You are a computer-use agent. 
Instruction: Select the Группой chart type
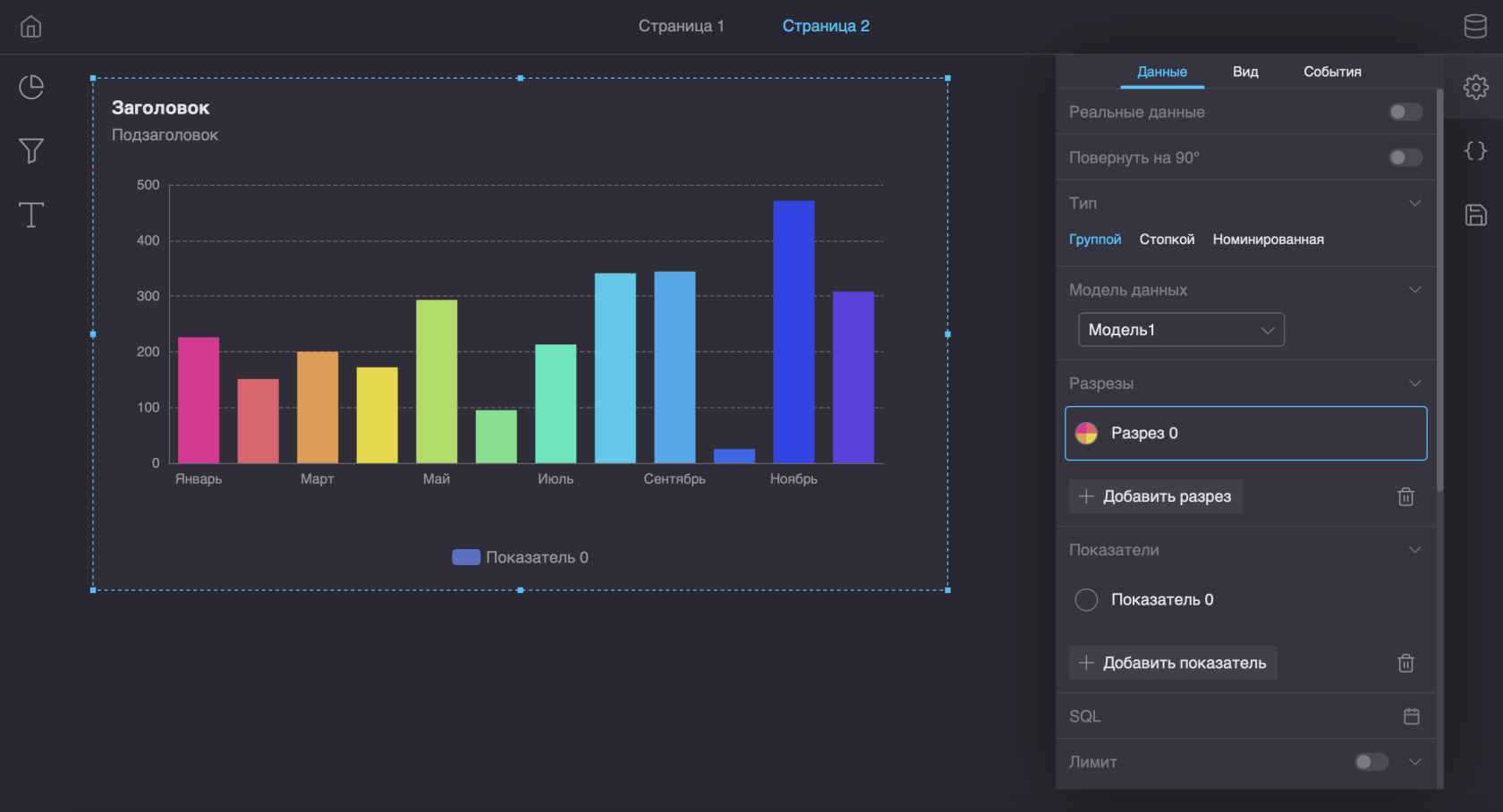(x=1095, y=240)
